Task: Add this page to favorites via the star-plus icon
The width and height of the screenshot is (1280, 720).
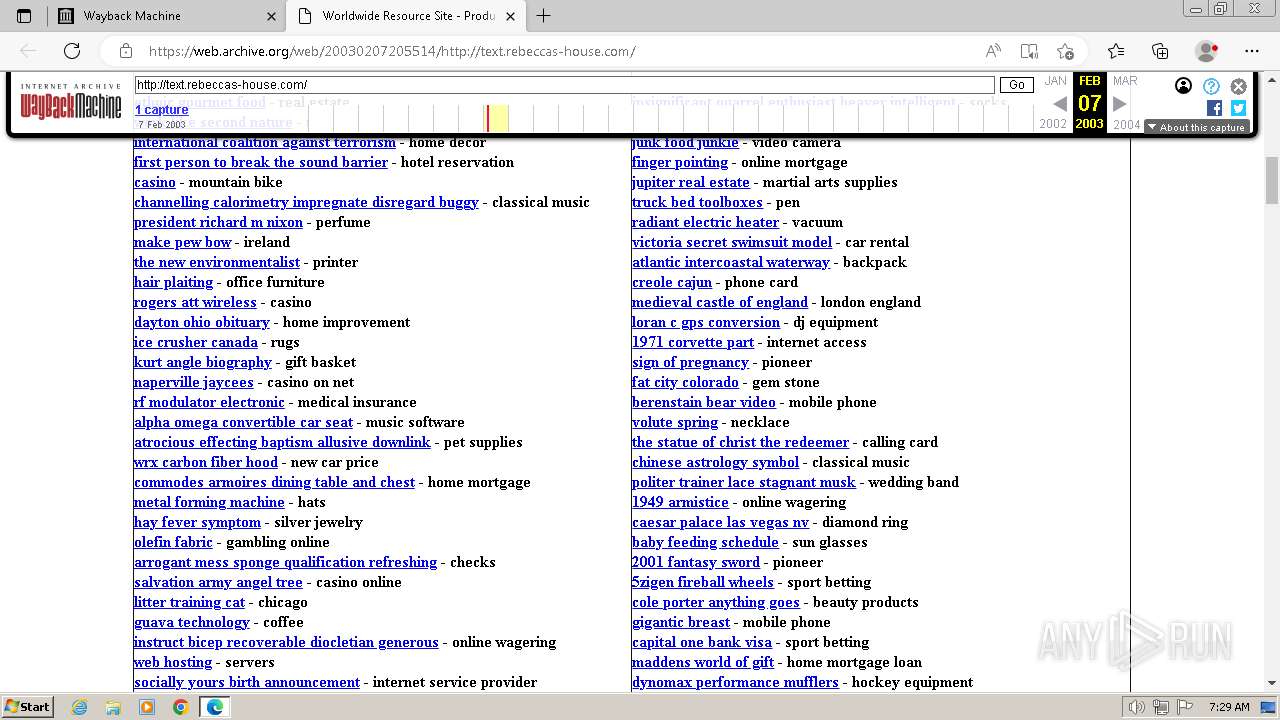Action: coord(1065,51)
